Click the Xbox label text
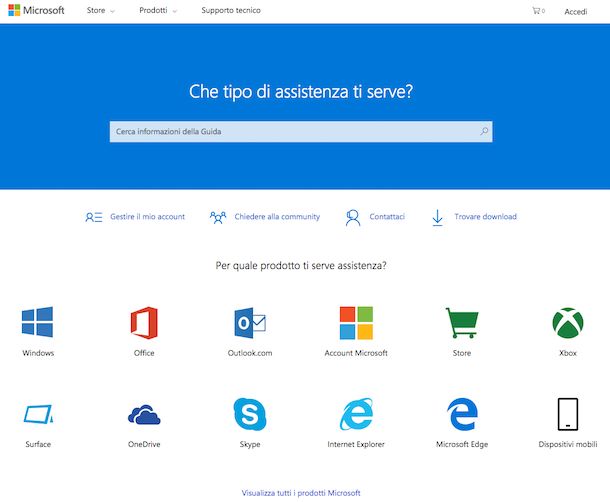The width and height of the screenshot is (610, 502). tap(568, 353)
